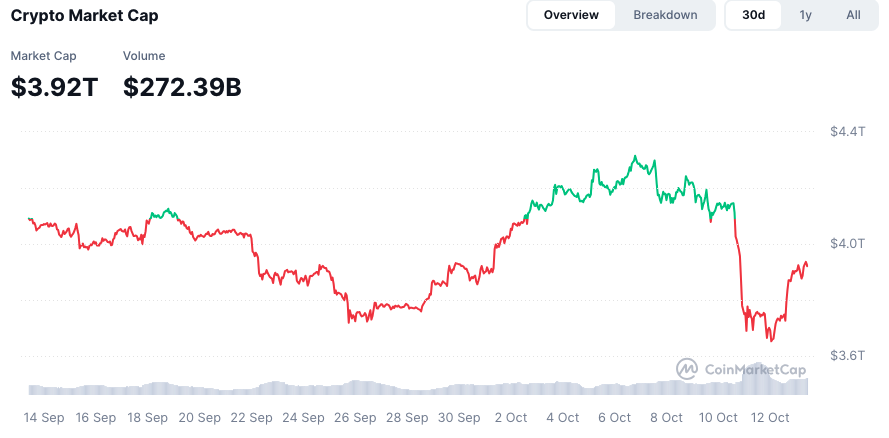Screen dimensions: 889x438
Task: Open the Breakdown tab
Action: [665, 15]
